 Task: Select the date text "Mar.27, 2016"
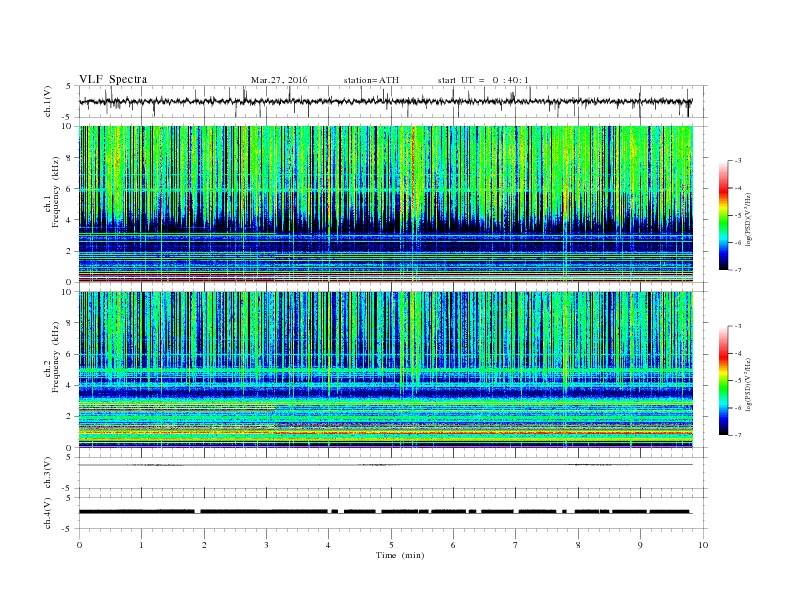(279, 80)
